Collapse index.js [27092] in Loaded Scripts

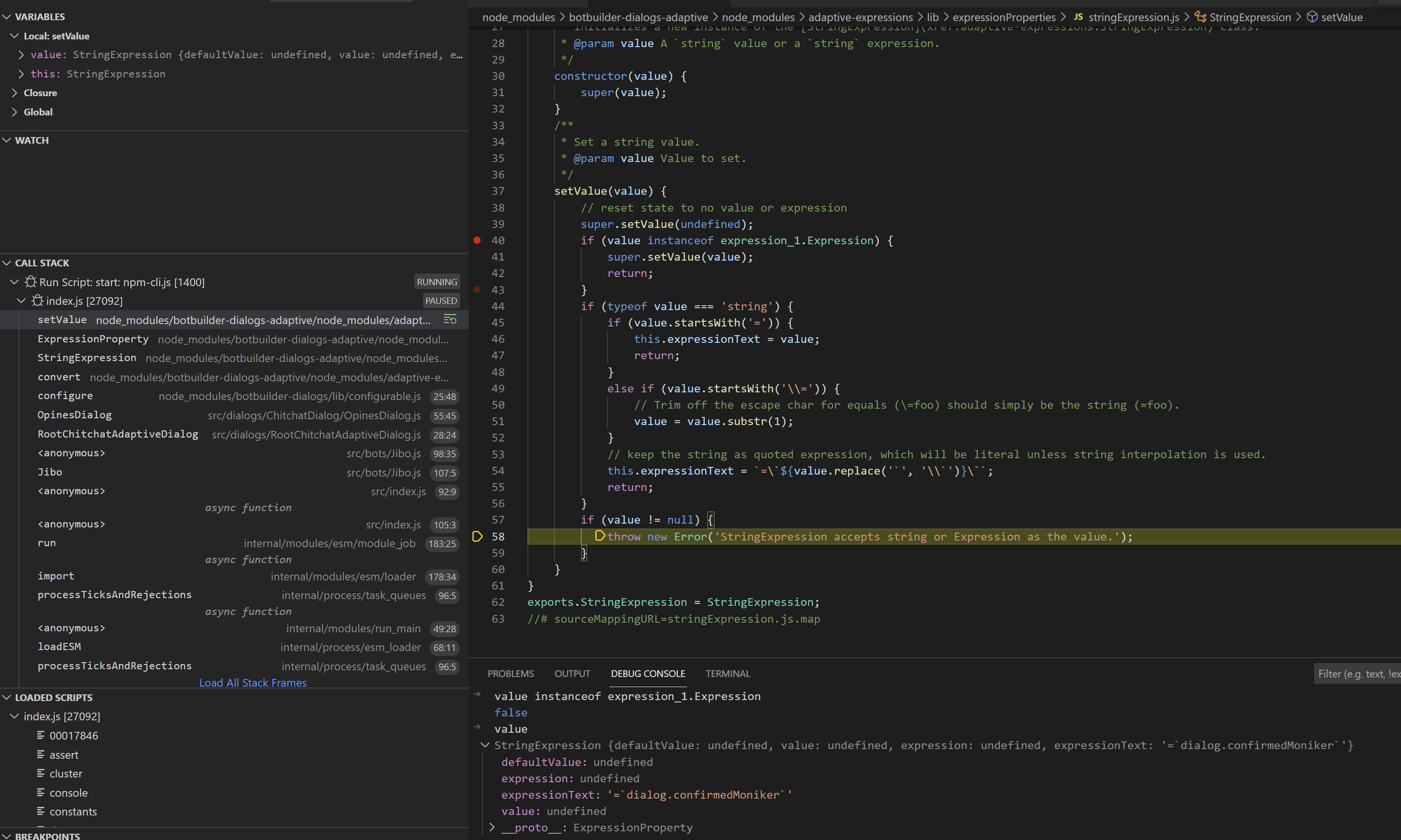pos(15,716)
